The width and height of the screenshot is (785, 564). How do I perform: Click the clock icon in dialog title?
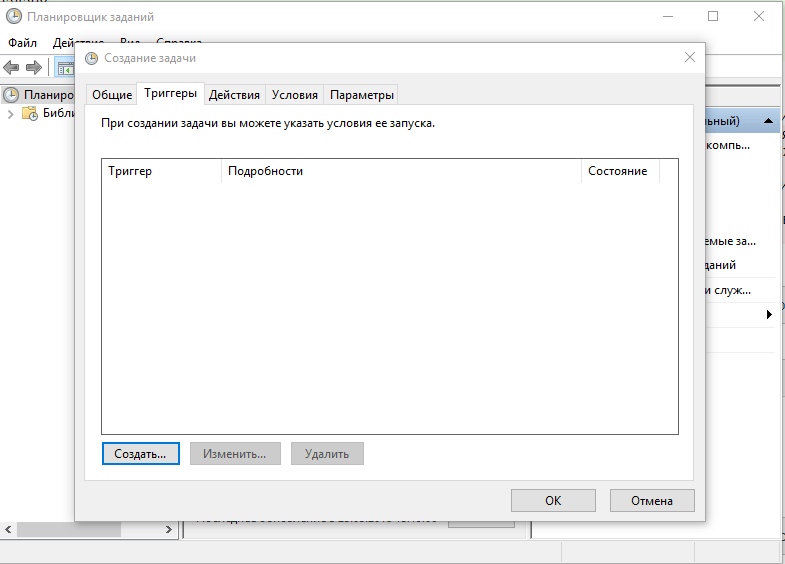(91, 58)
